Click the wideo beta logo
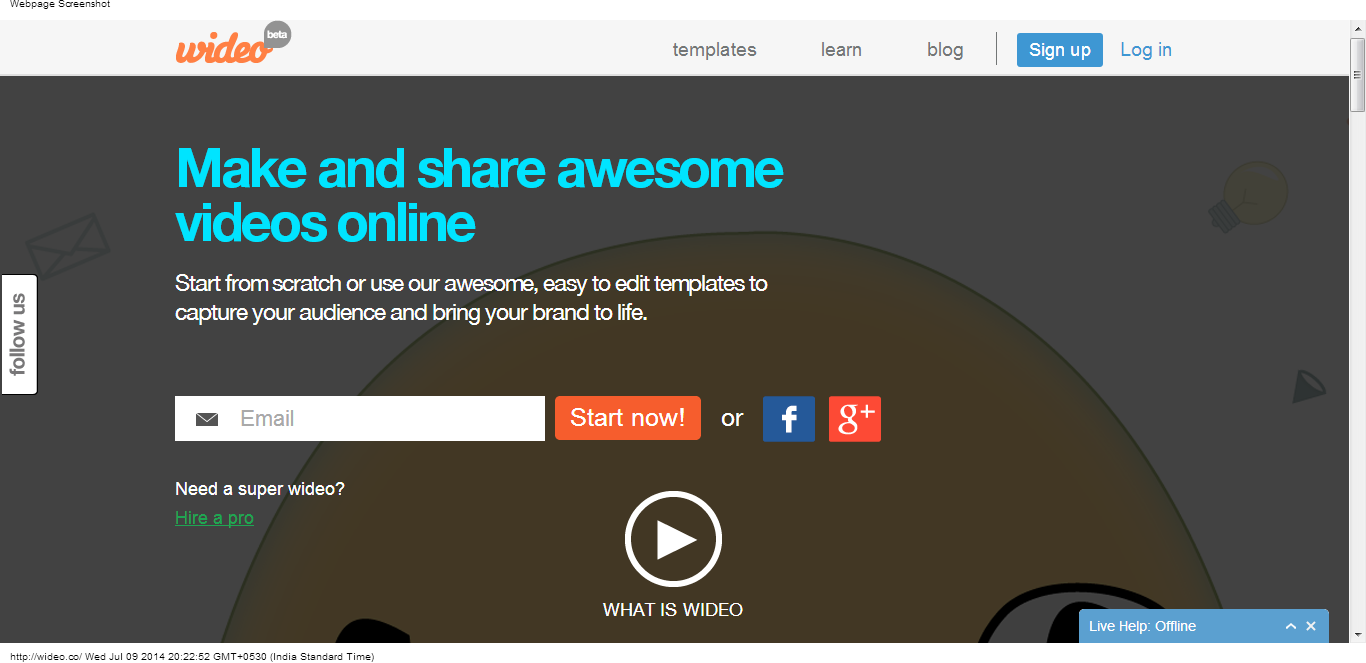The height and width of the screenshot is (663, 1366). [x=233, y=44]
